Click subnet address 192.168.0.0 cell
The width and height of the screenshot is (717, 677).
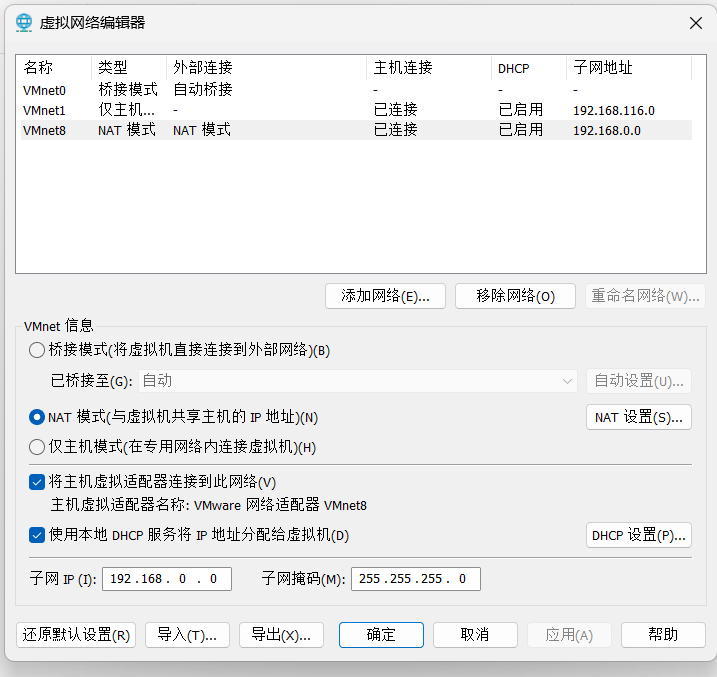607,131
